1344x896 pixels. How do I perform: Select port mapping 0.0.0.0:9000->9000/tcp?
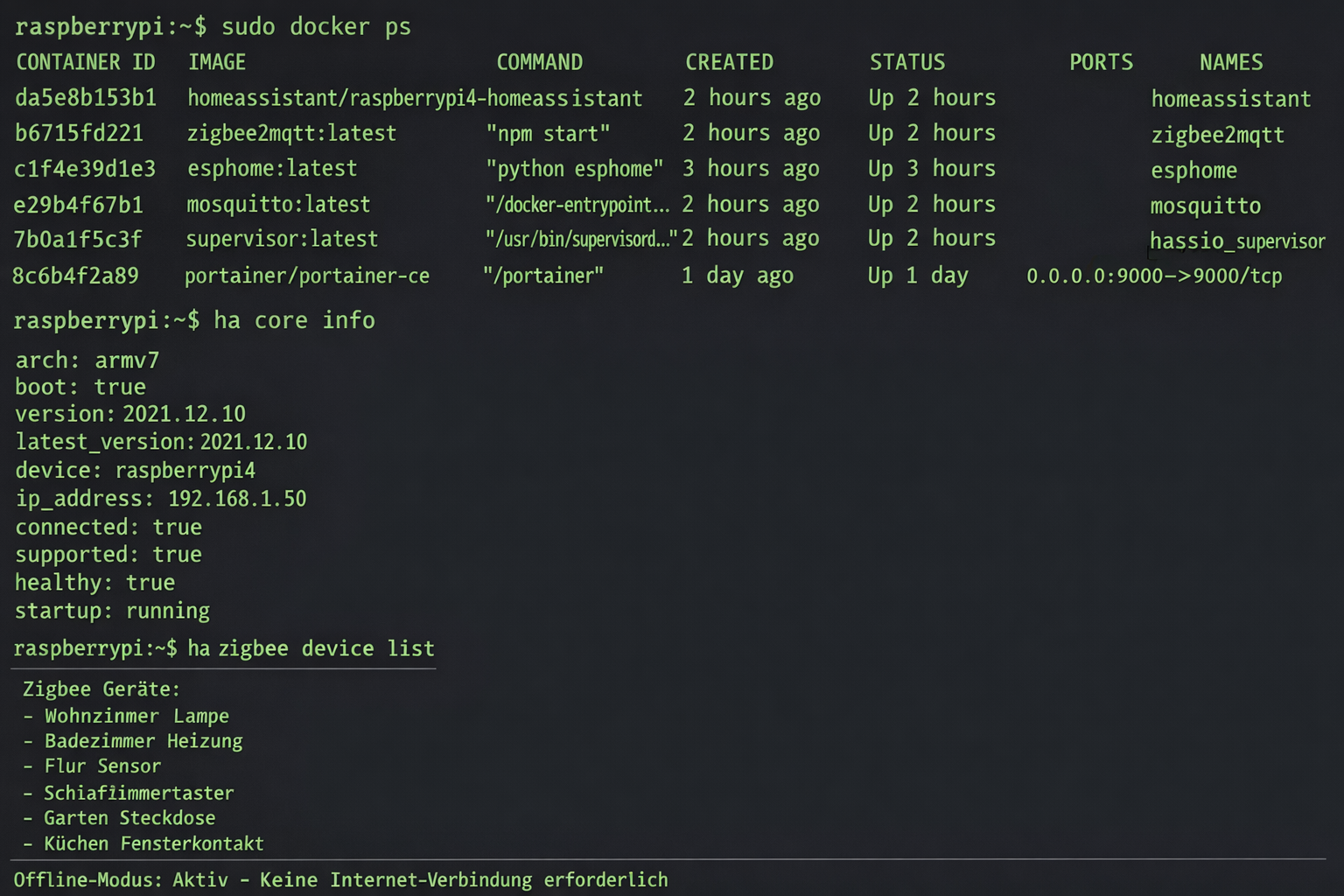click(x=1154, y=276)
